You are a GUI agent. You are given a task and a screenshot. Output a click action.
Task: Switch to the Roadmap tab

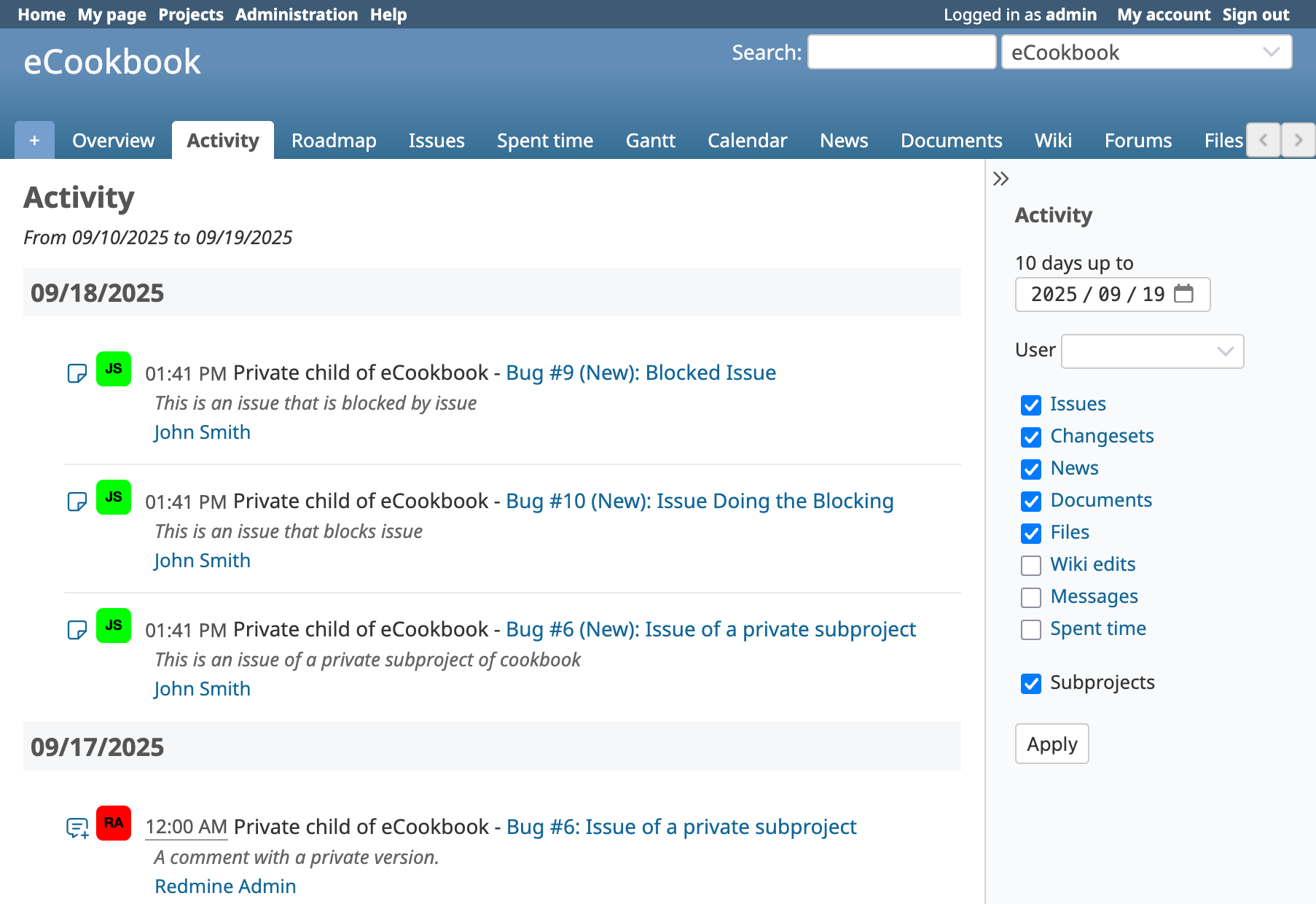tap(334, 140)
